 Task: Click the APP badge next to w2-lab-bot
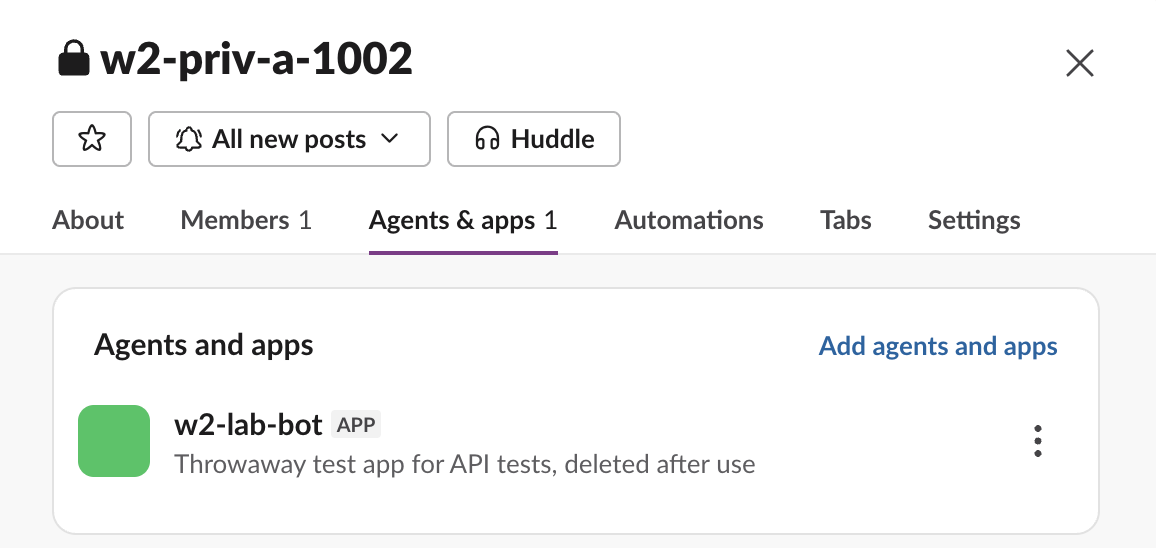356,425
